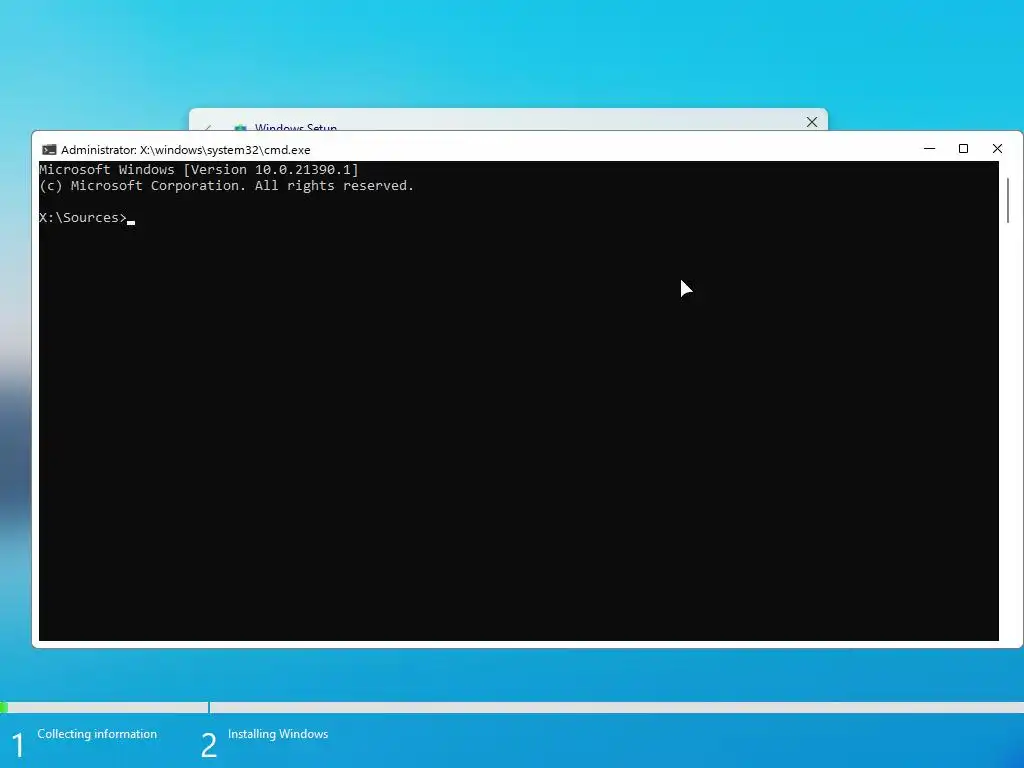Click the cmd.exe icon in the title bar
The height and width of the screenshot is (768, 1024).
point(49,150)
